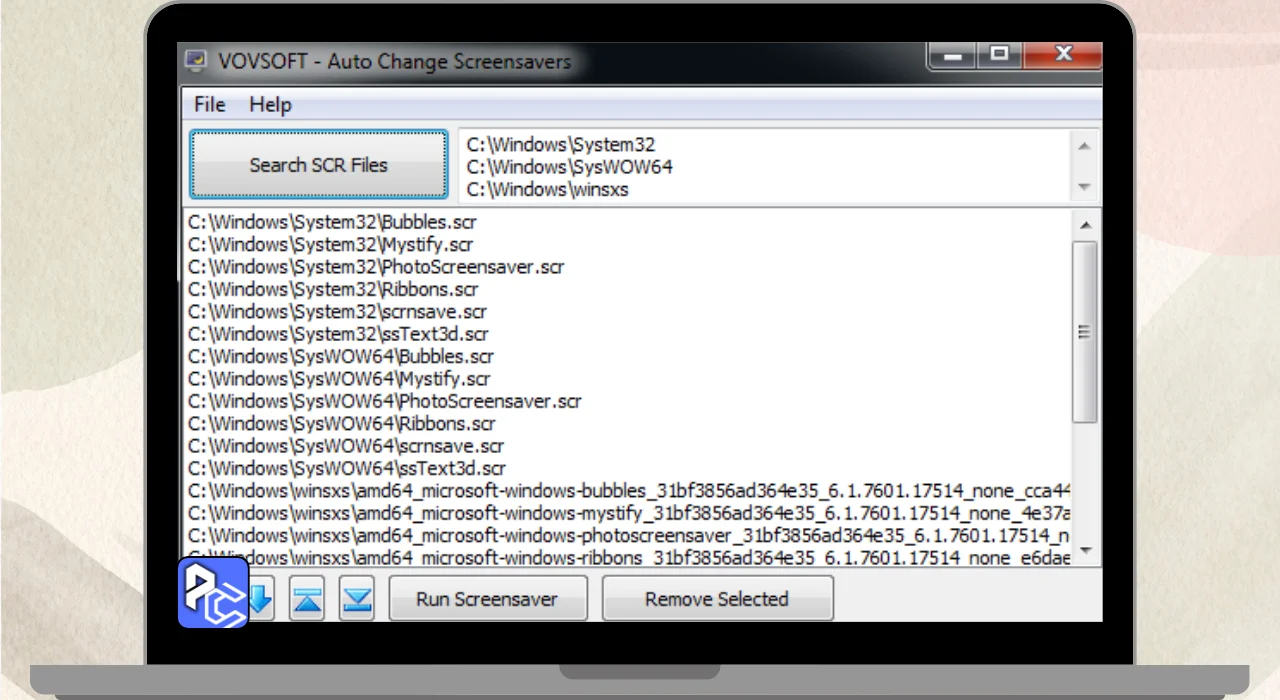Select C:\Windows\SysWOW64\Ribbons.scr
Image resolution: width=1280 pixels, height=700 pixels.
pos(342,423)
